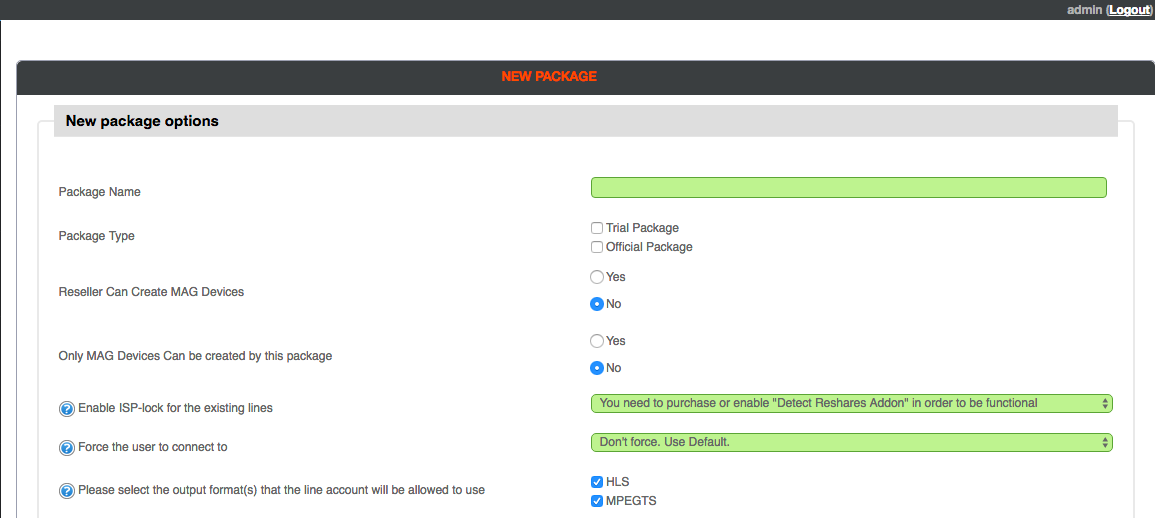Click the Logout link
1155x518 pixels.
(x=1129, y=10)
